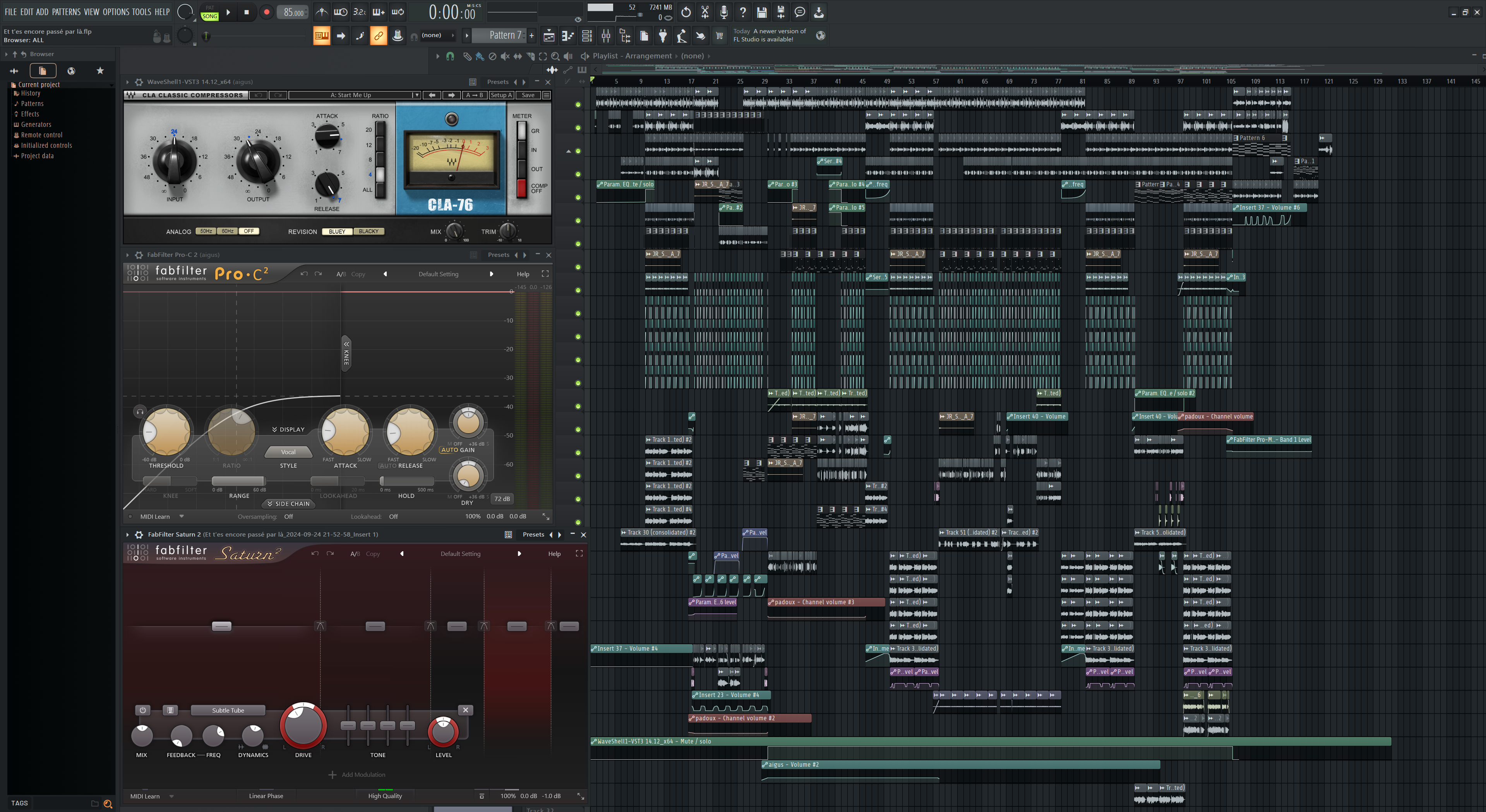Remove Saturn 2 band with X button
Screen dimensions: 1486x812
pyautogui.click(x=466, y=710)
